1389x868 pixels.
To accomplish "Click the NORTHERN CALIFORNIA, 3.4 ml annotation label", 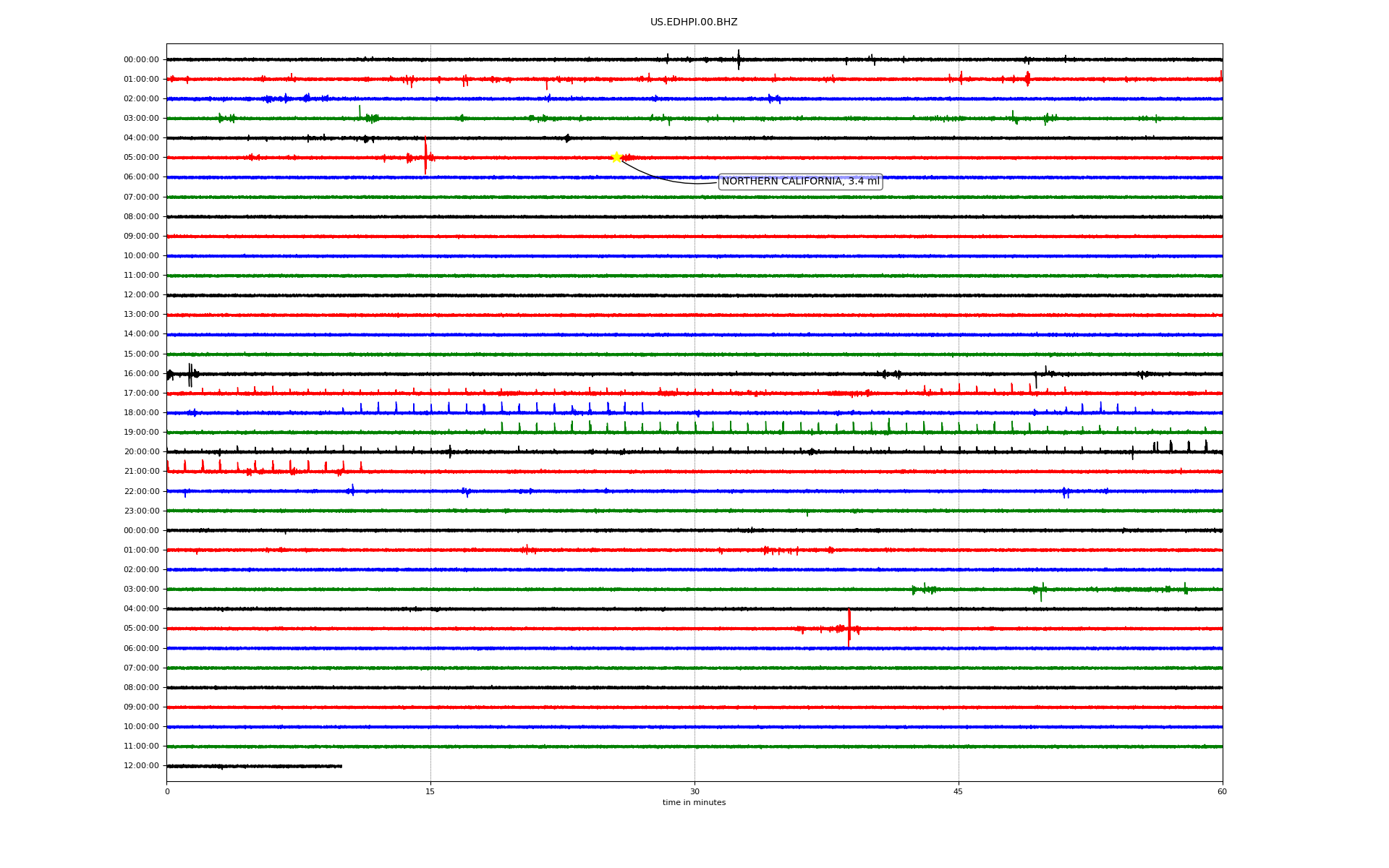I will coord(800,182).
